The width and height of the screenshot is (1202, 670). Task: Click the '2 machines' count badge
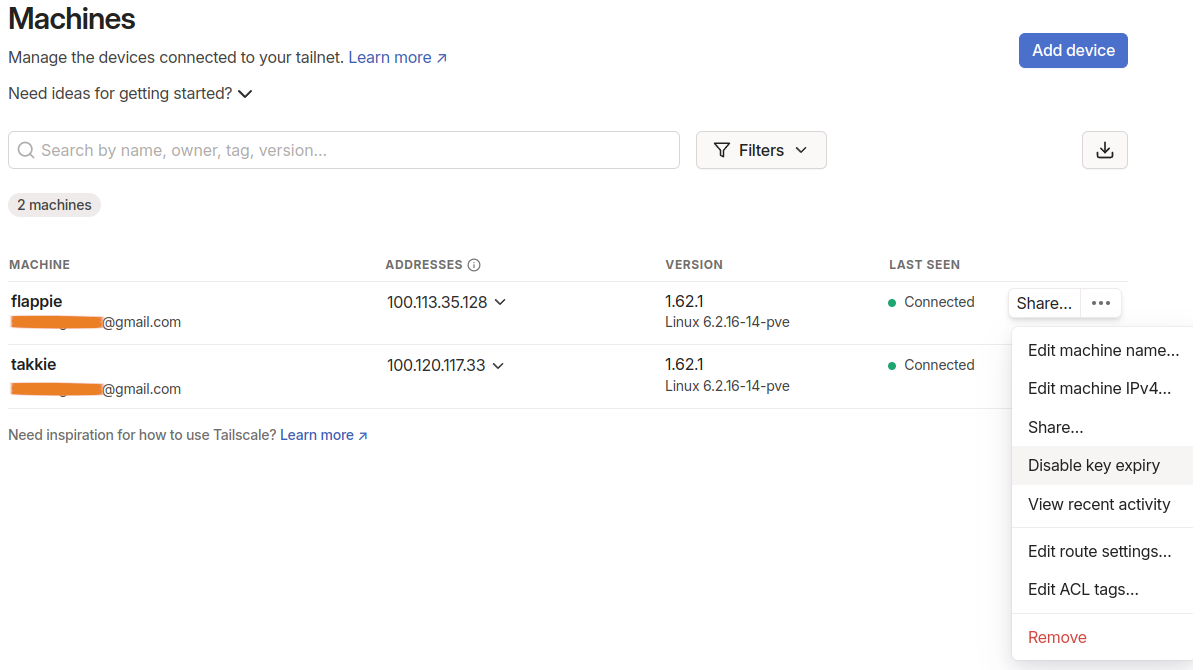[54, 205]
